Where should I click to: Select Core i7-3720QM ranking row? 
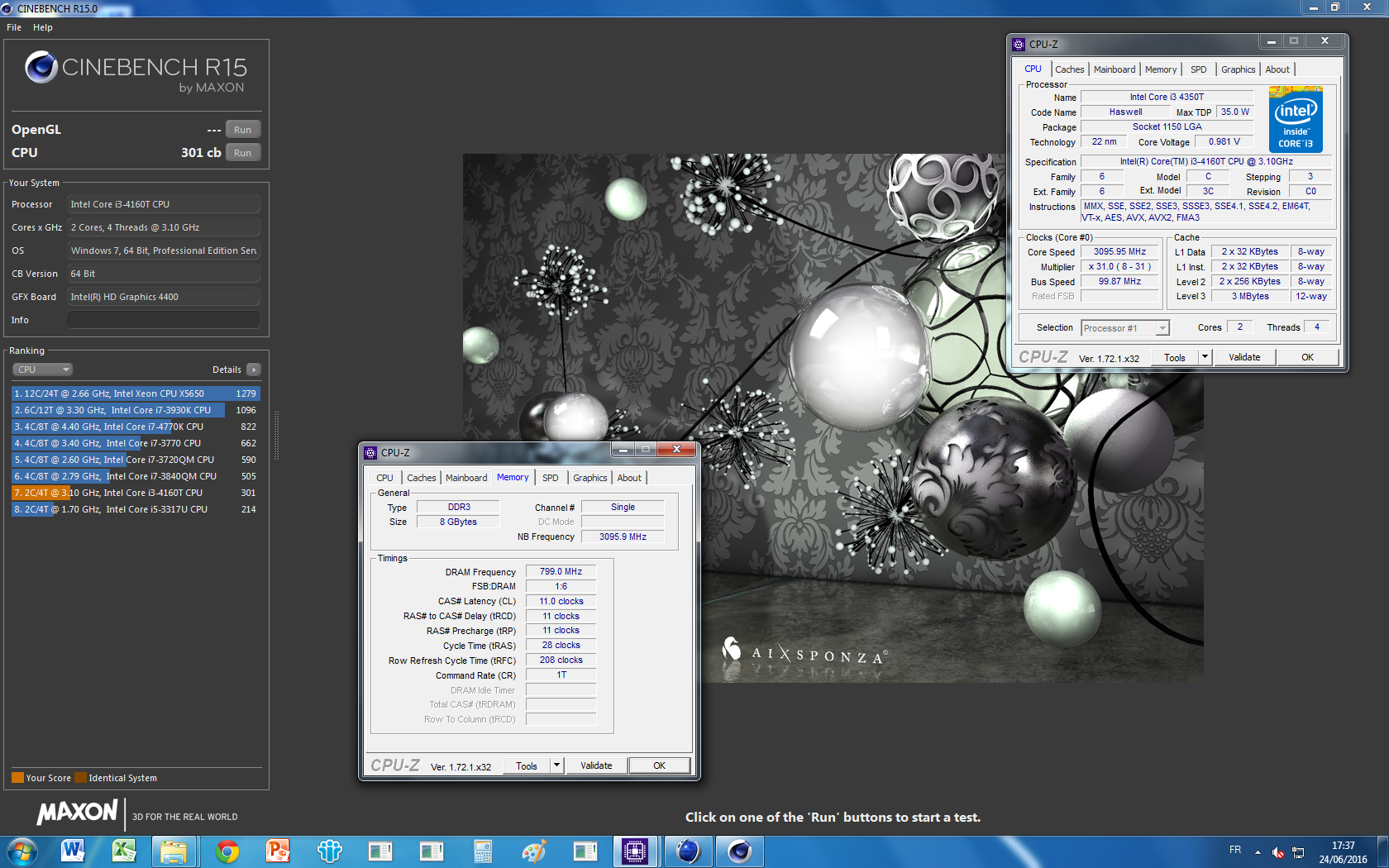[136, 460]
